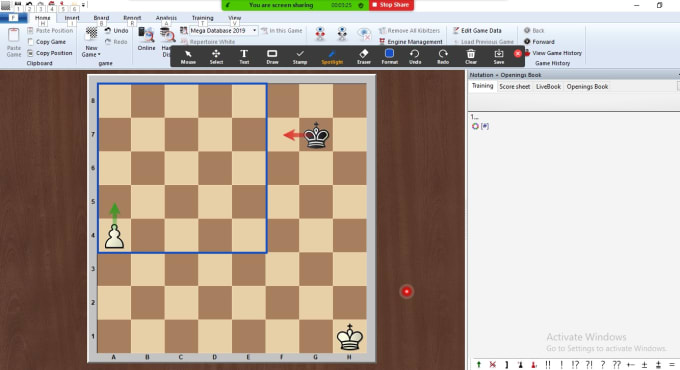Open the Training ribbon tab
680x370 pixels.
(203, 18)
